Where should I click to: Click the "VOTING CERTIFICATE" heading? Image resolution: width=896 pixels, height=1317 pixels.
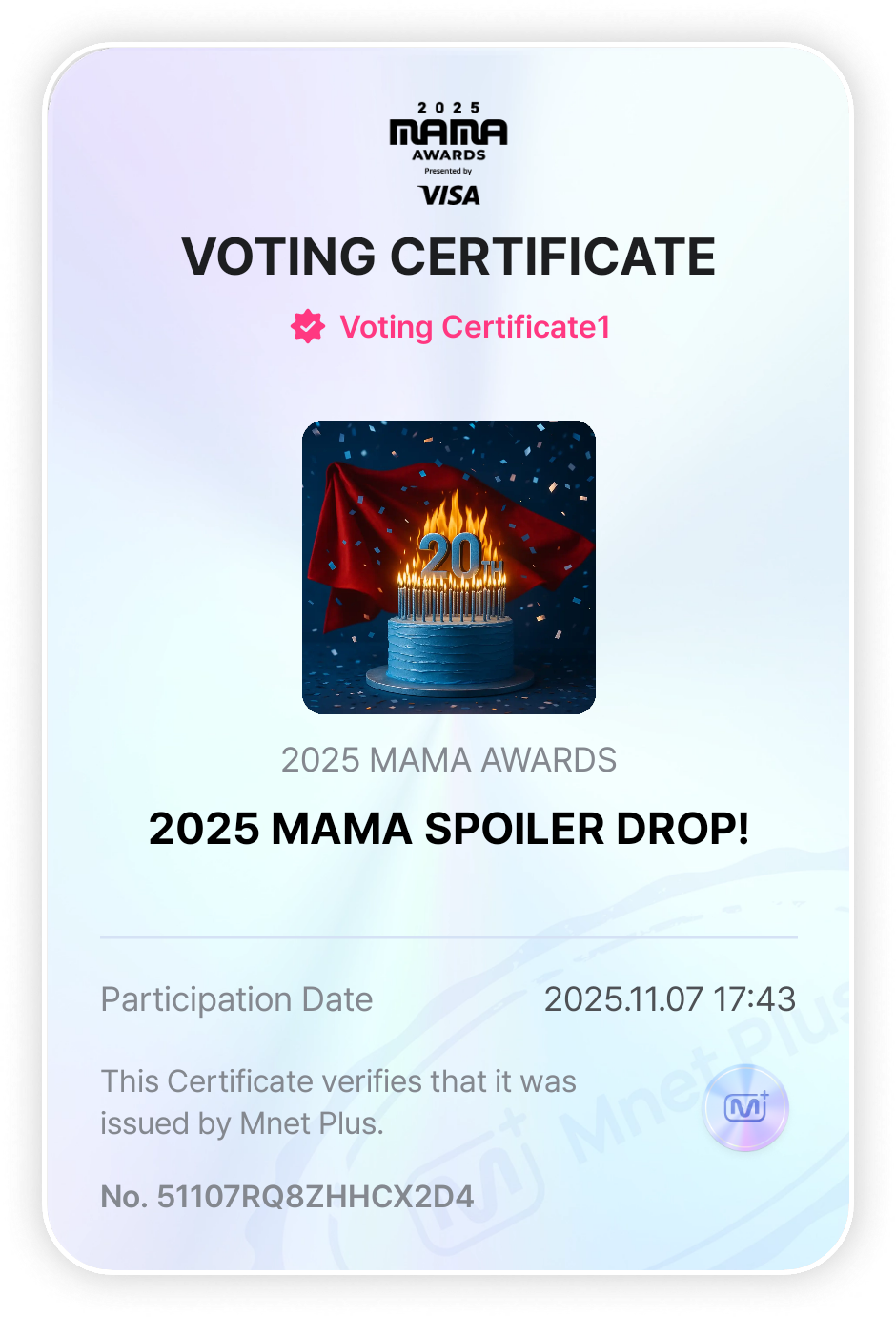tap(448, 257)
